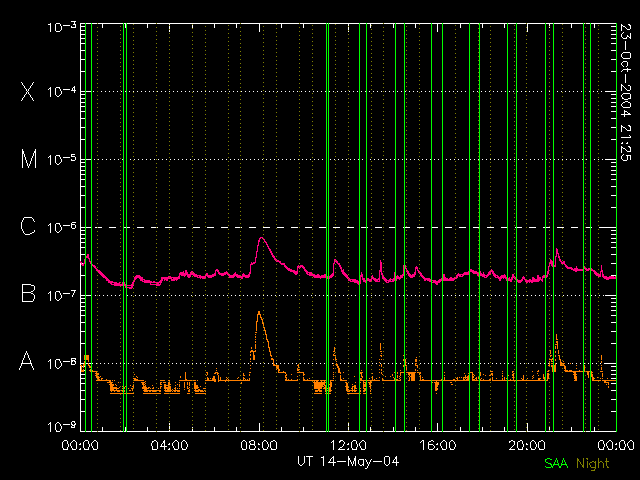
Task: Click the 04:00 time axis label
Action: [x=169, y=445]
